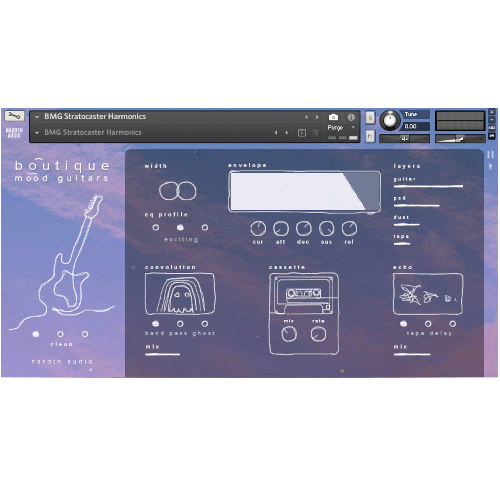Image resolution: width=500 pixels, height=500 pixels.
Task: Adjust the echo mix slider
Action: (x=412, y=354)
